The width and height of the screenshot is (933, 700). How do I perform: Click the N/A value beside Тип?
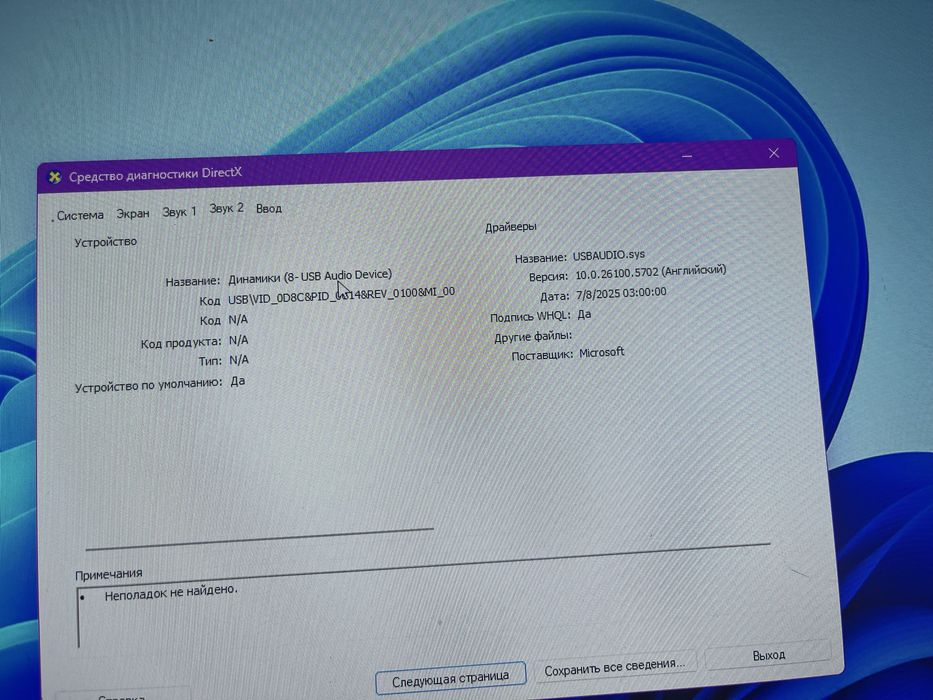[239, 360]
